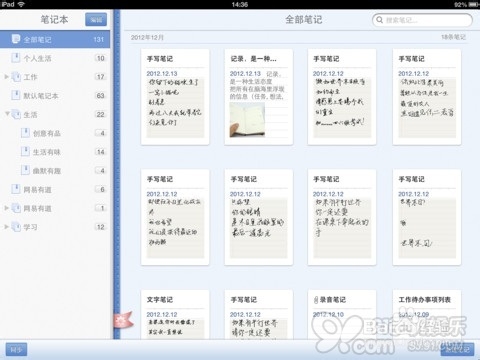Open handwritten note starting 如果有平行世界 in second row
This screenshot has width=480, height=360.
pos(342,217)
